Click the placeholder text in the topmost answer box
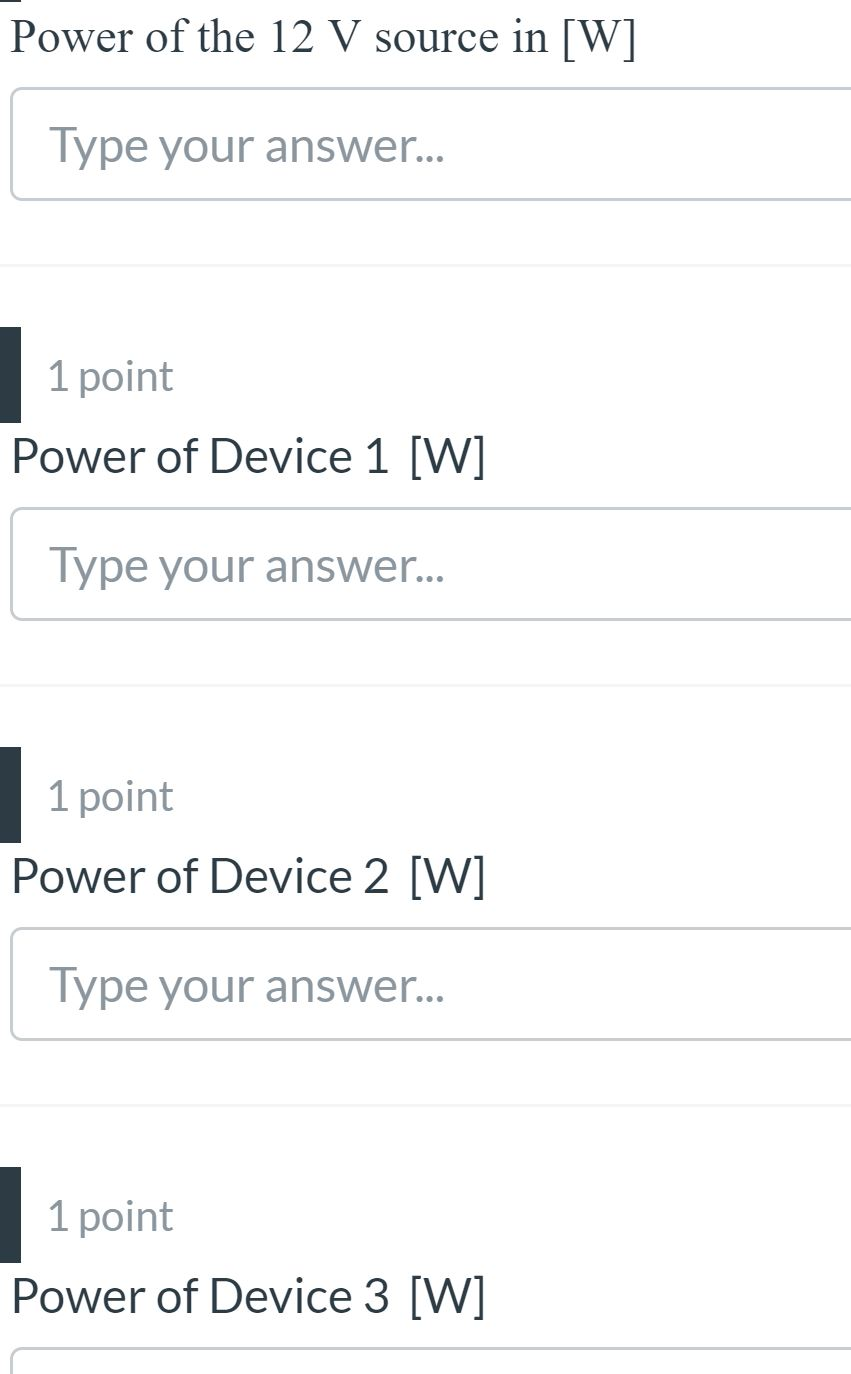This screenshot has width=851, height=1374. pos(250,143)
